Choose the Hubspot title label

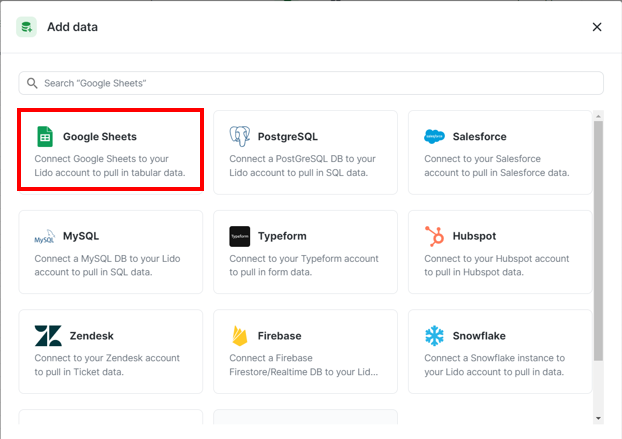click(x=474, y=236)
